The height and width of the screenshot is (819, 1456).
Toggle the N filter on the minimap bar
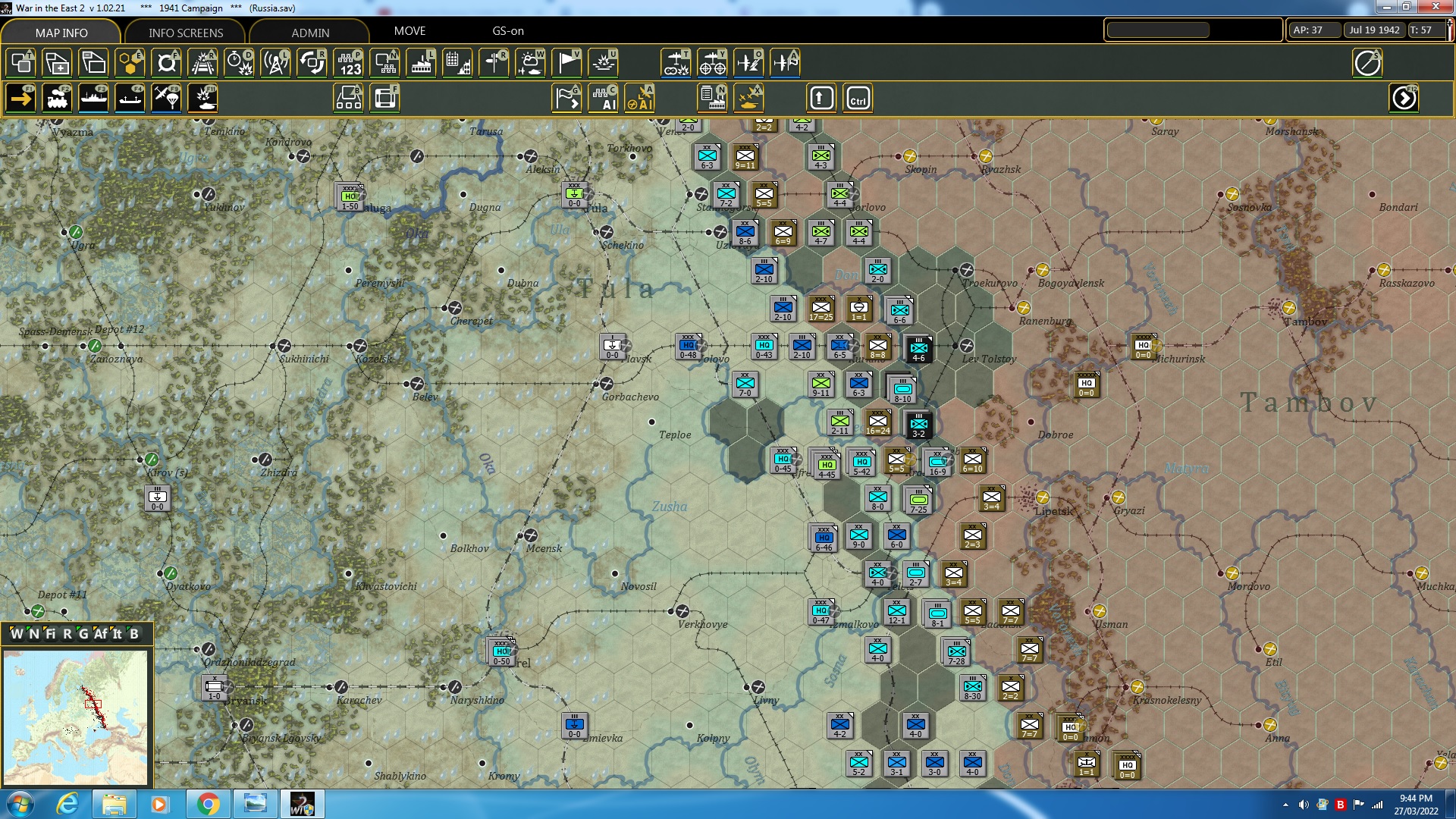click(x=34, y=634)
